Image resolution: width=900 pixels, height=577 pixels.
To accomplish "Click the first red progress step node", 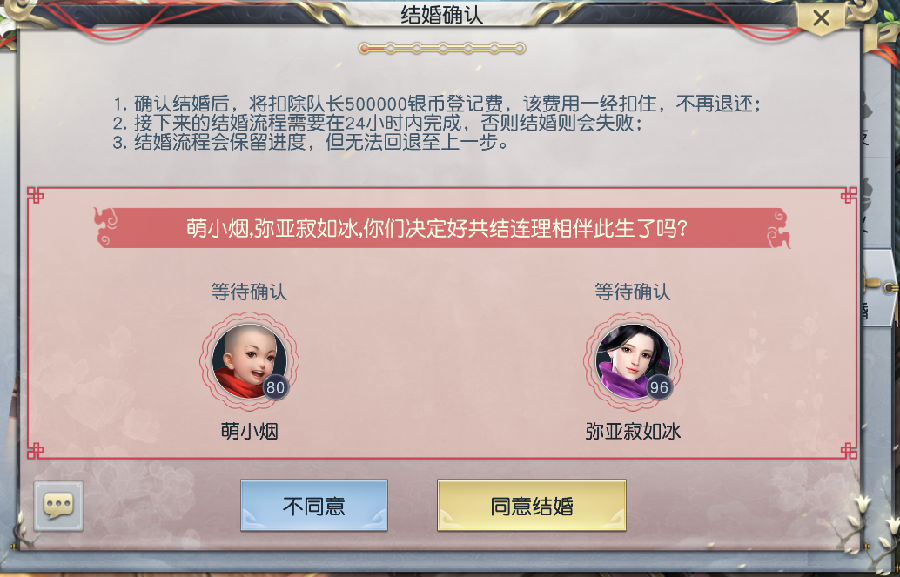I will pyautogui.click(x=364, y=48).
